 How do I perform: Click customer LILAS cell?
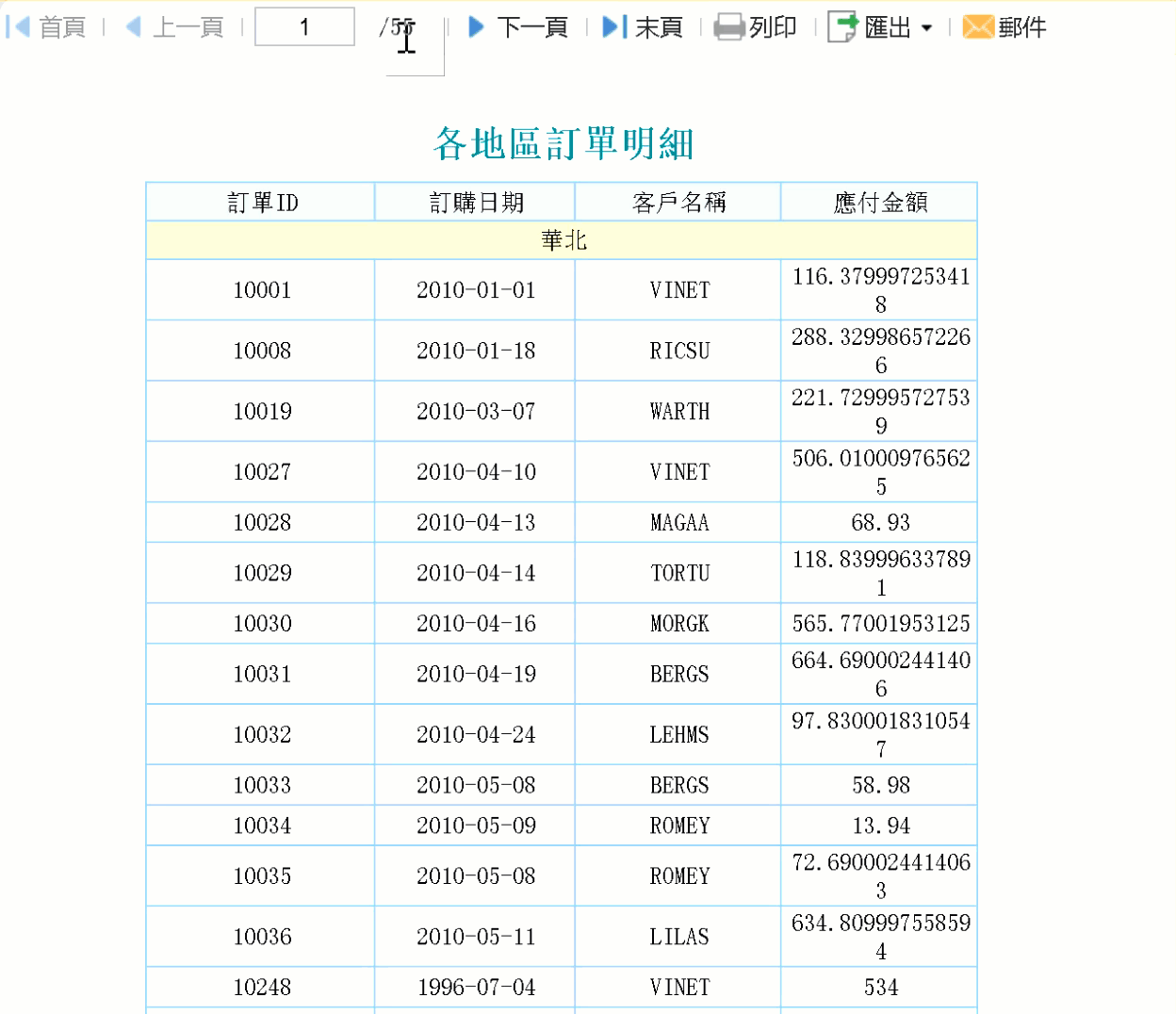678,937
